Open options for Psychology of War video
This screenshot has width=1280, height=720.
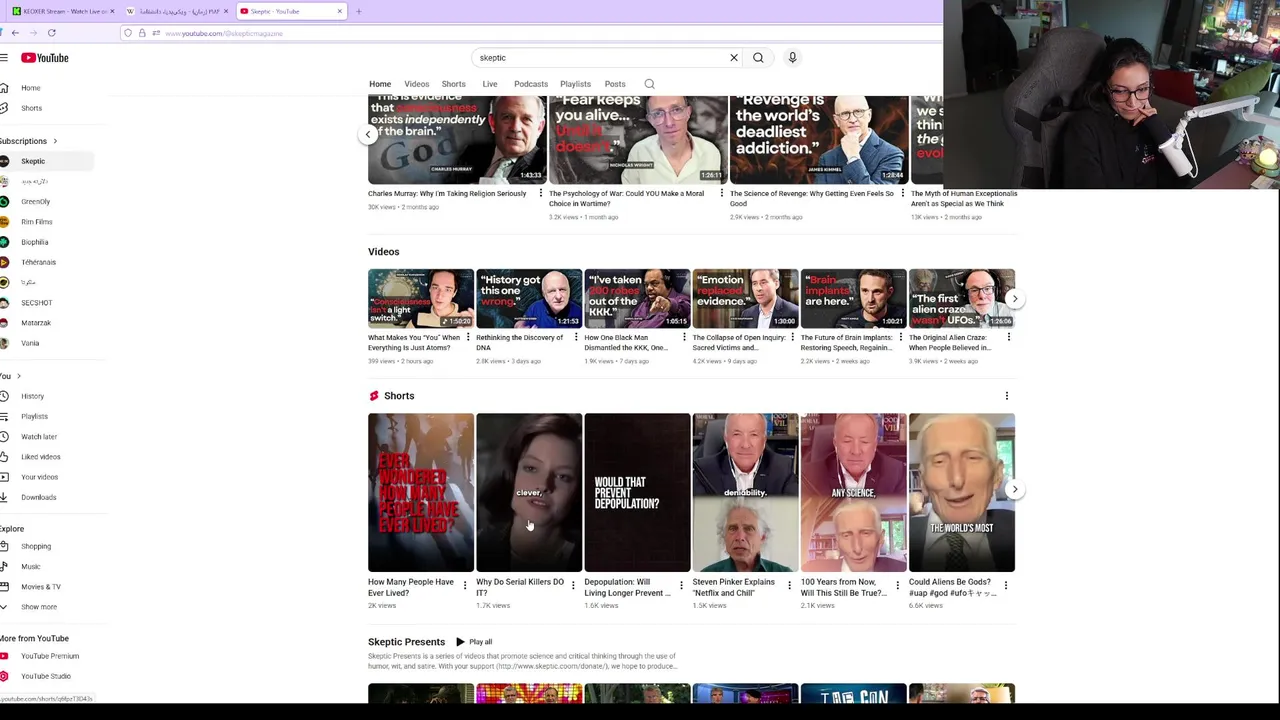click(721, 193)
